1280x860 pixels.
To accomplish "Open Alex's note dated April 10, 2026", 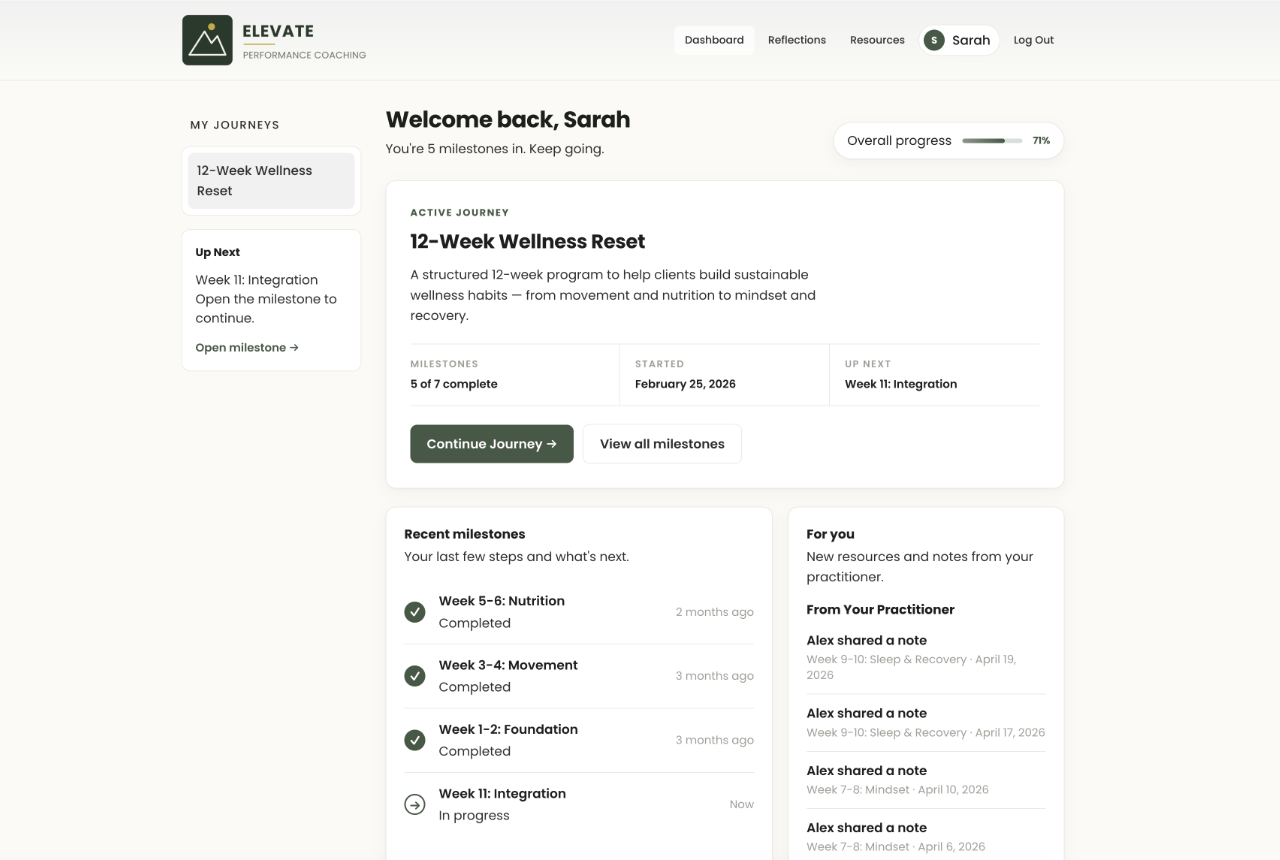I will pyautogui.click(x=926, y=779).
